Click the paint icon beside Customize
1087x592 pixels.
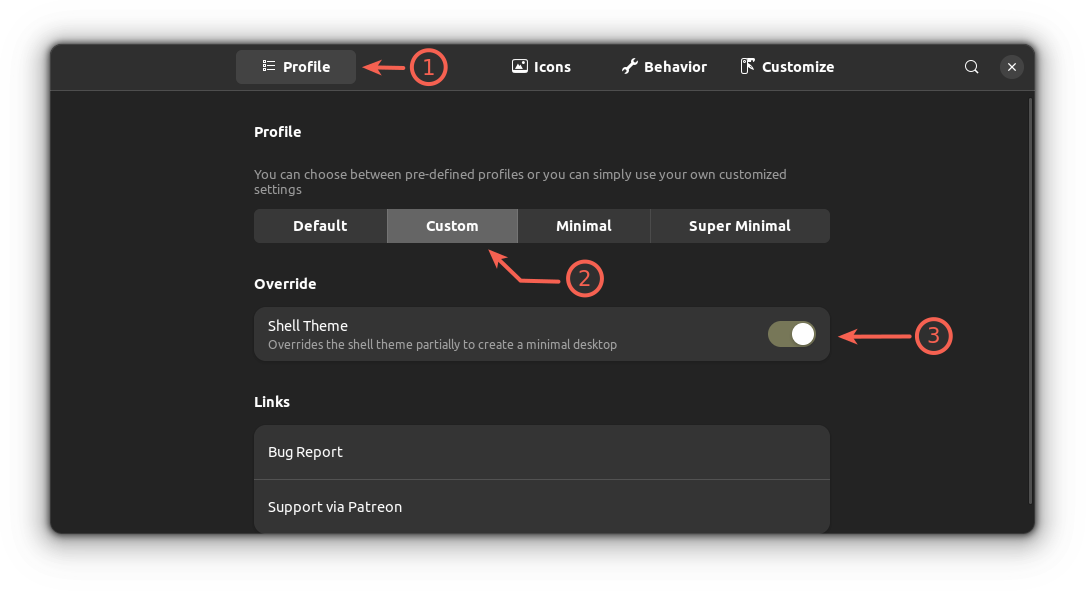(747, 67)
